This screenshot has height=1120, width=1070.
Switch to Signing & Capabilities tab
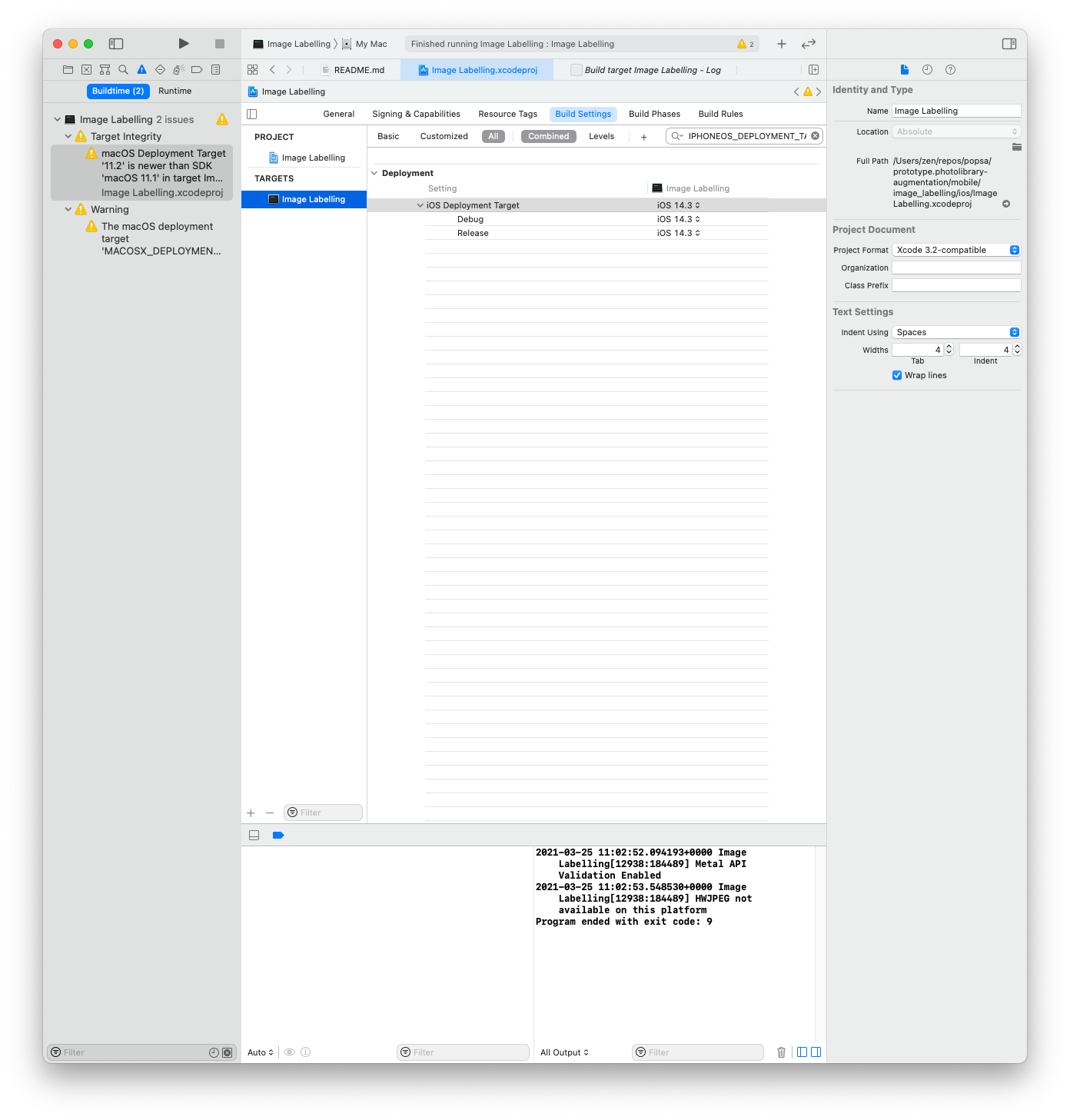click(417, 114)
